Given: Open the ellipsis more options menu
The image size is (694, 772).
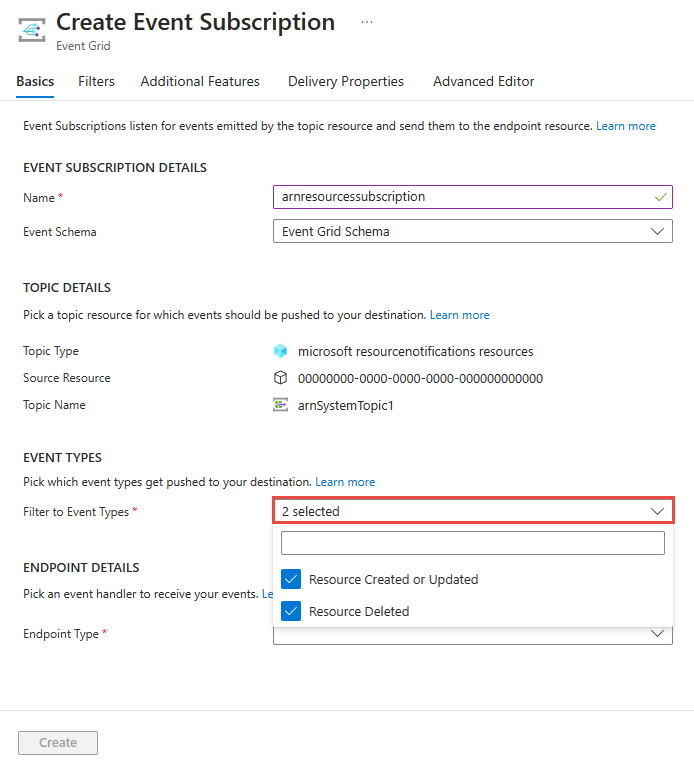Looking at the screenshot, I should [367, 22].
